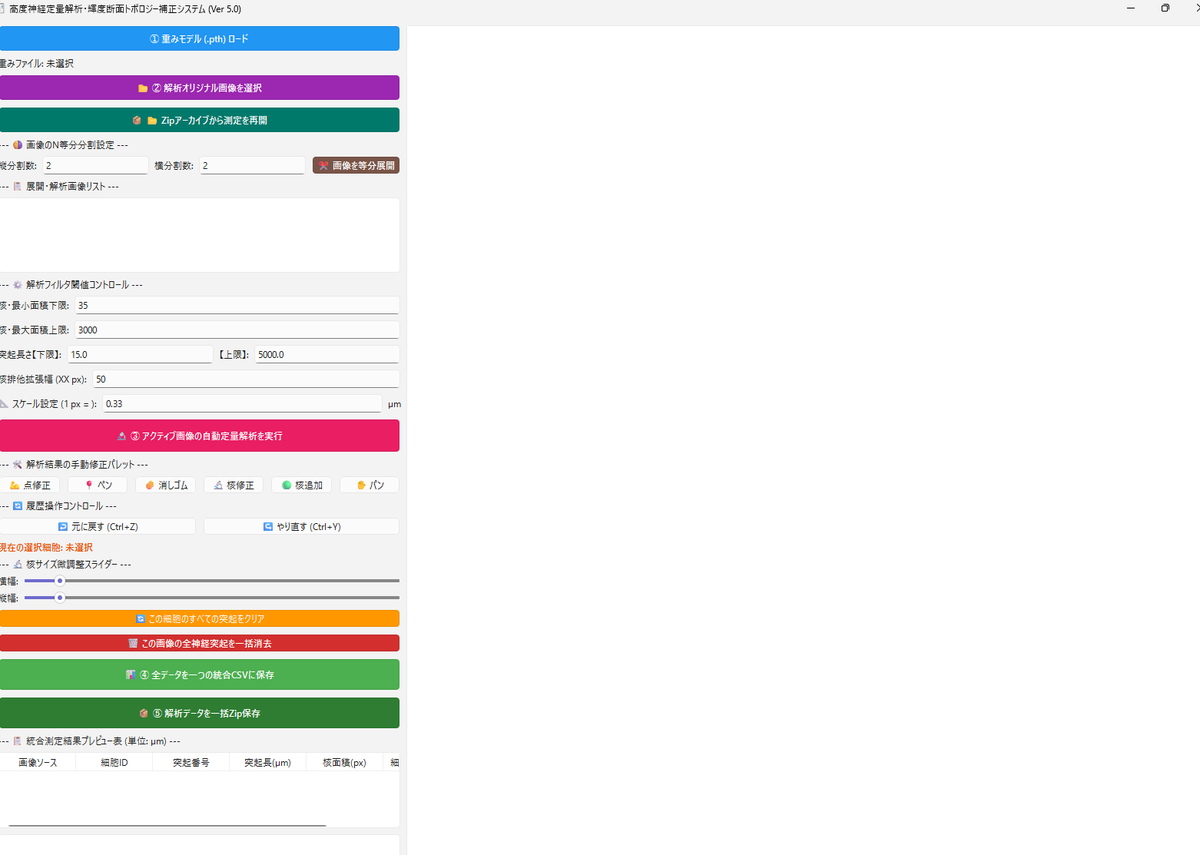1200x855 pixels.
Task: Run ③ アクティブ画像の自動定量解析を実行
Action: tap(199, 436)
